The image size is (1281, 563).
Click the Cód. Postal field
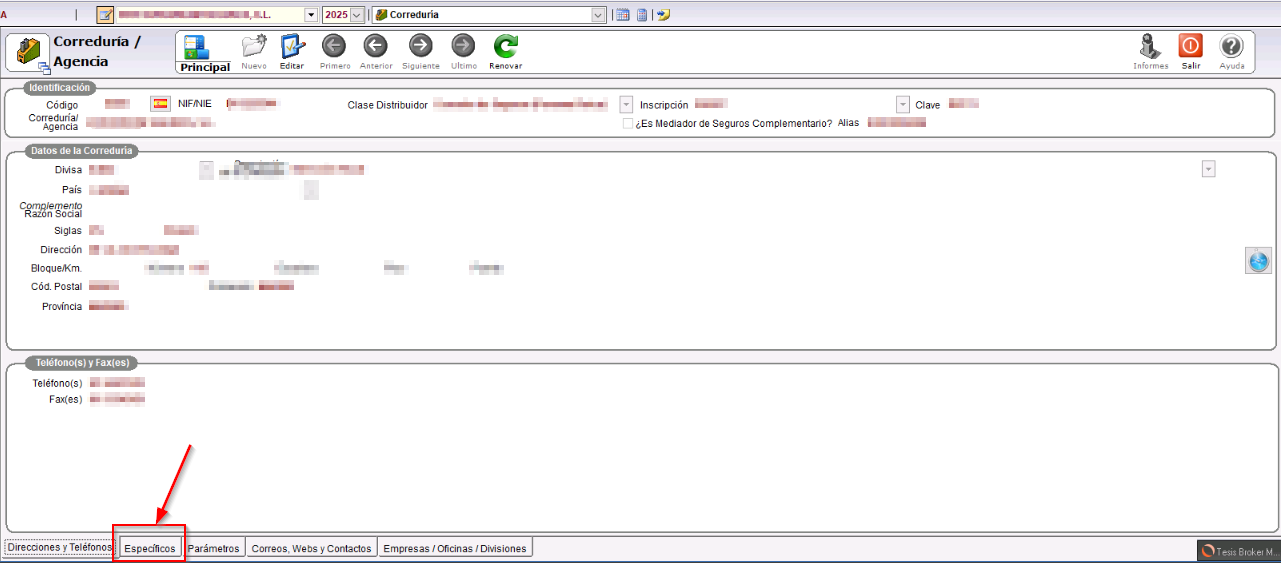click(104, 287)
